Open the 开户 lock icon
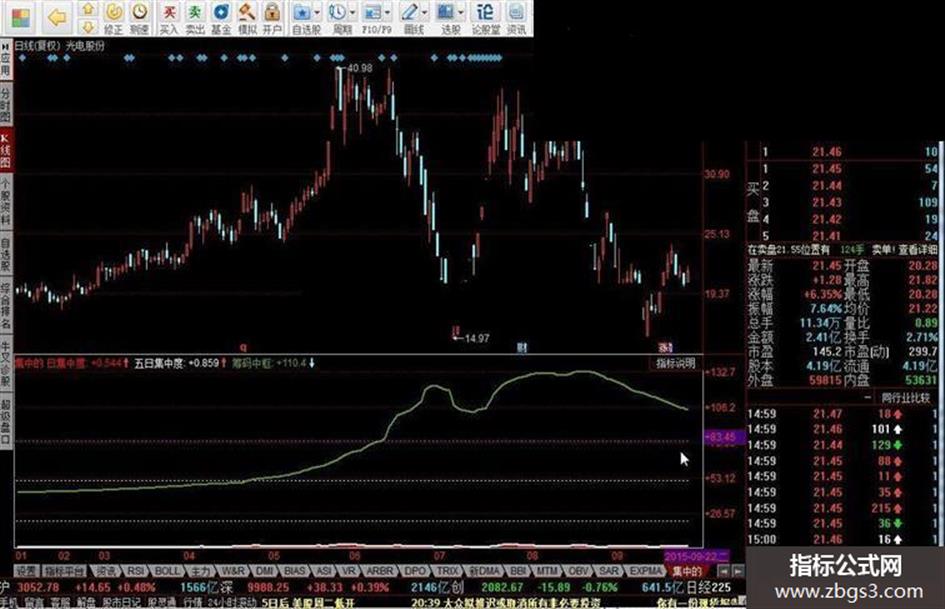Screen dimensions: 945x609 [272, 17]
